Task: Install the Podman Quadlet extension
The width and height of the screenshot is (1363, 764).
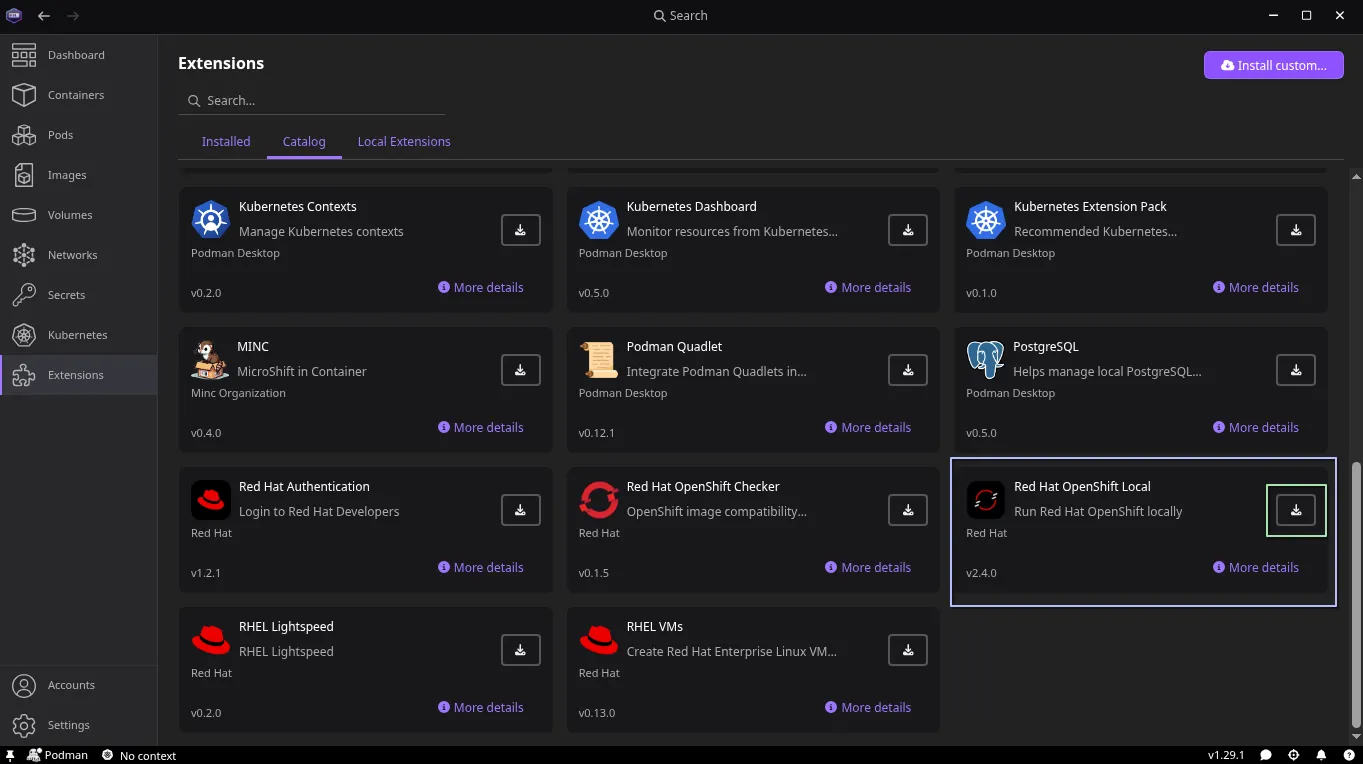Action: pyautogui.click(x=908, y=370)
